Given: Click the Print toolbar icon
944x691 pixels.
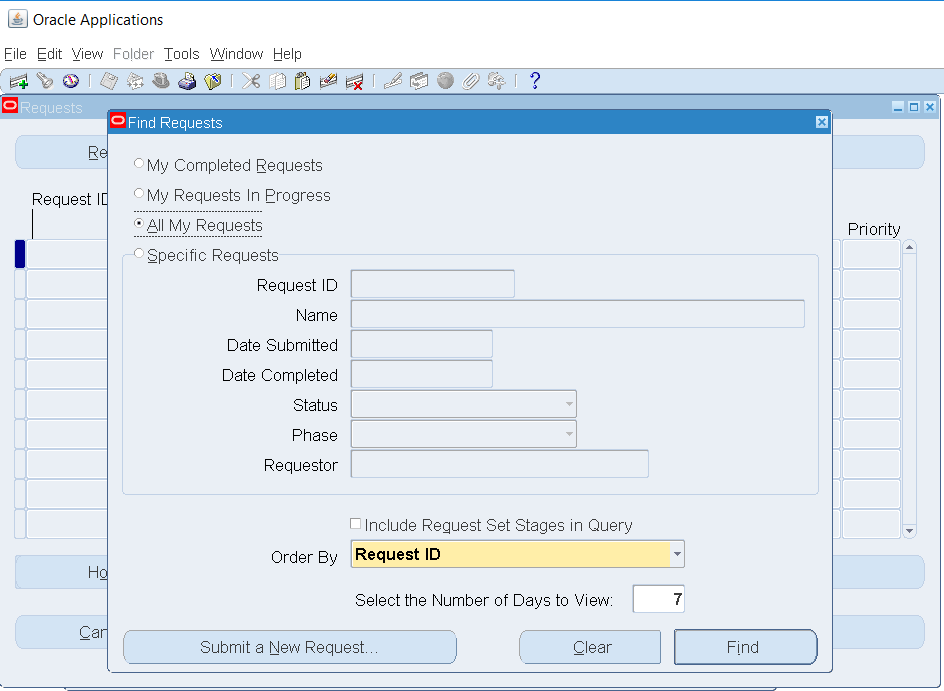Looking at the screenshot, I should tap(187, 81).
